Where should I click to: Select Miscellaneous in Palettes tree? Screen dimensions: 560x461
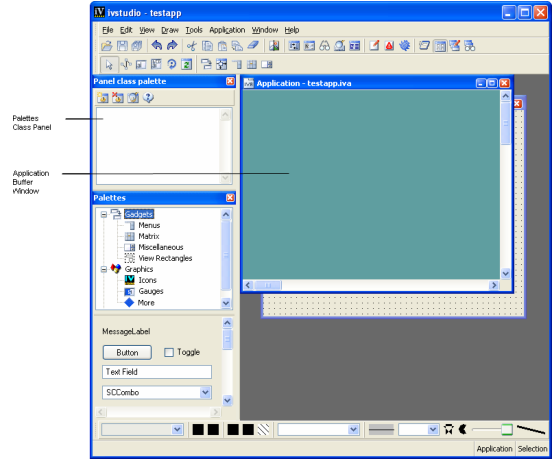[161, 247]
